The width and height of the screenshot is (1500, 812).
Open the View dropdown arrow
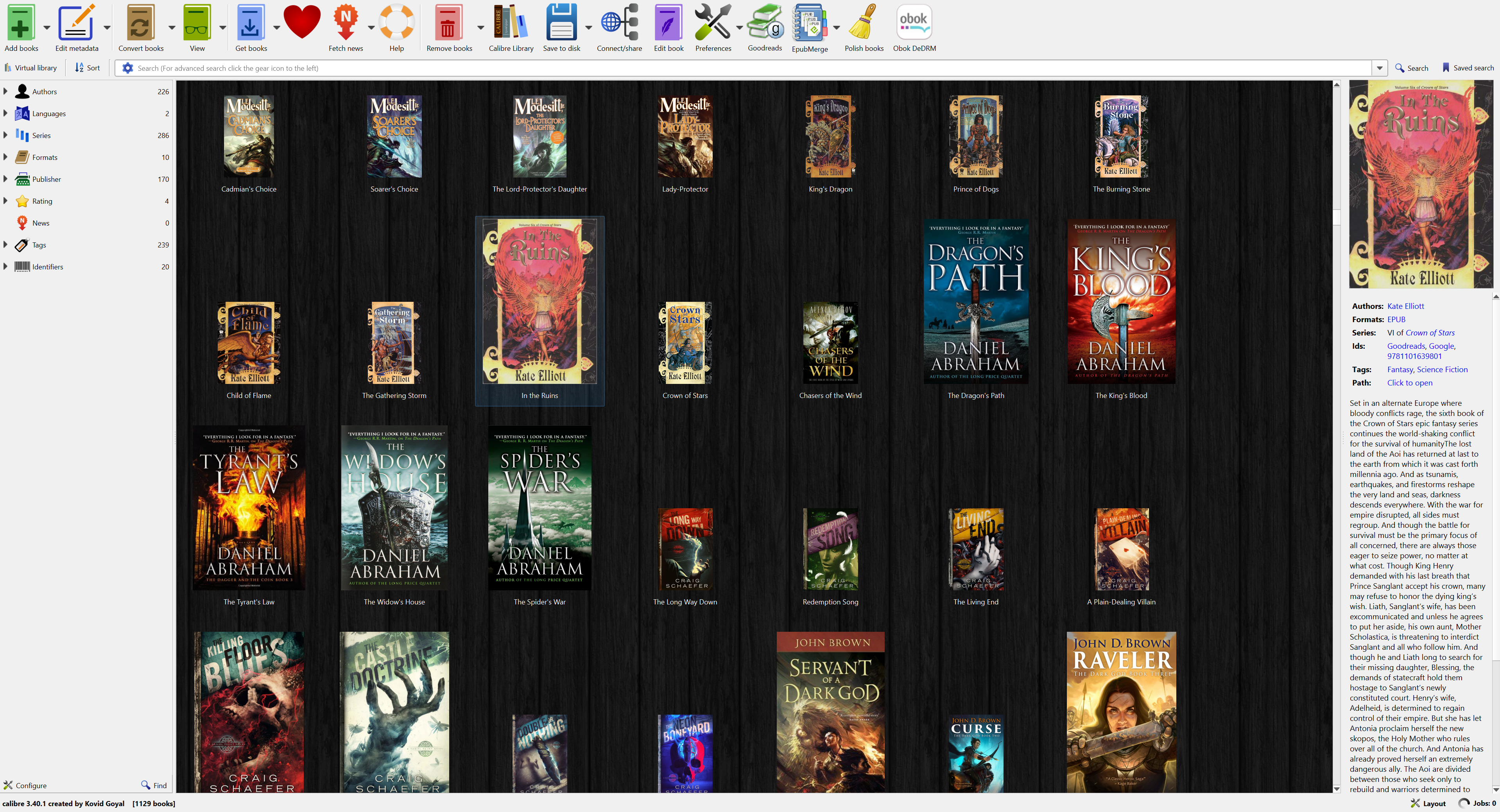[222, 27]
